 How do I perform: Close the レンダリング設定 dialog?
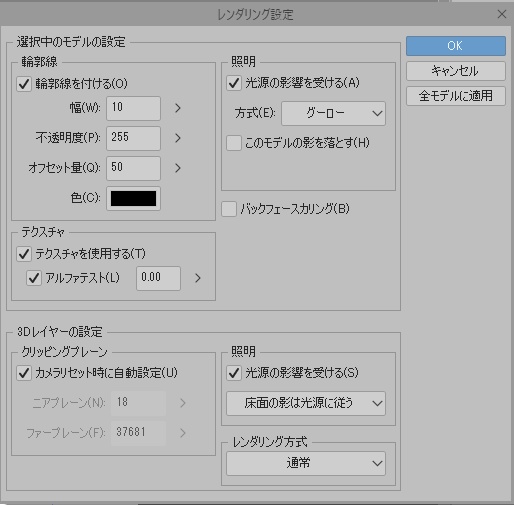coord(502,14)
